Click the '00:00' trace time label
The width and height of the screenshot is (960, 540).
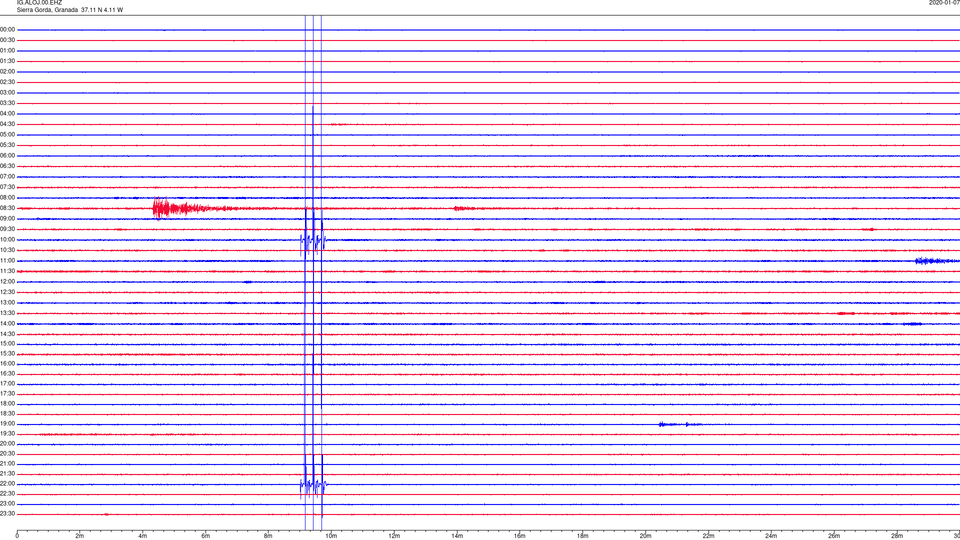[x=7, y=29]
